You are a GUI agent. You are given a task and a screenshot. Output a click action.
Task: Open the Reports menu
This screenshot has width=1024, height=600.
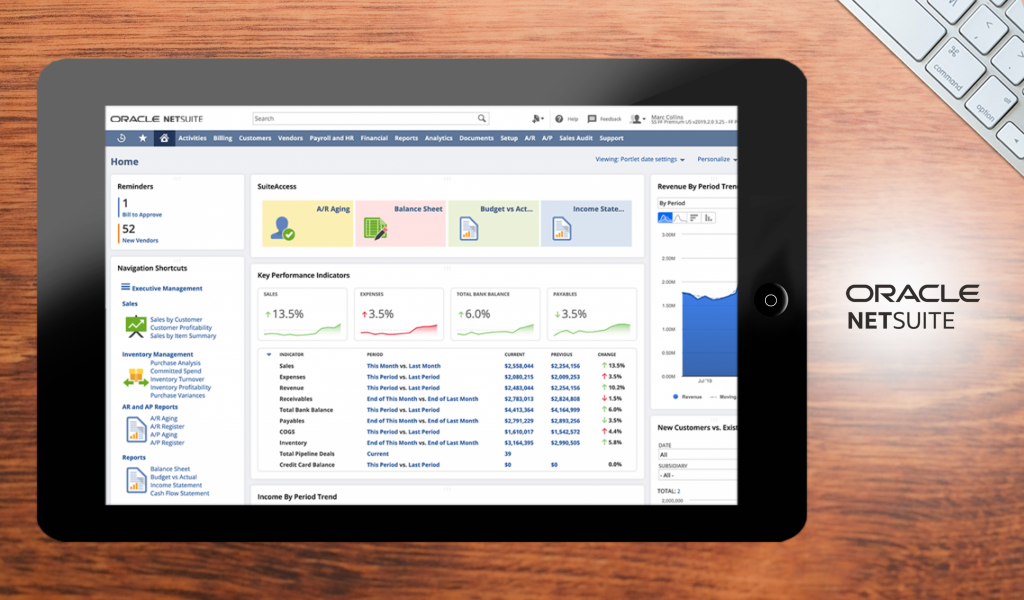pyautogui.click(x=406, y=138)
